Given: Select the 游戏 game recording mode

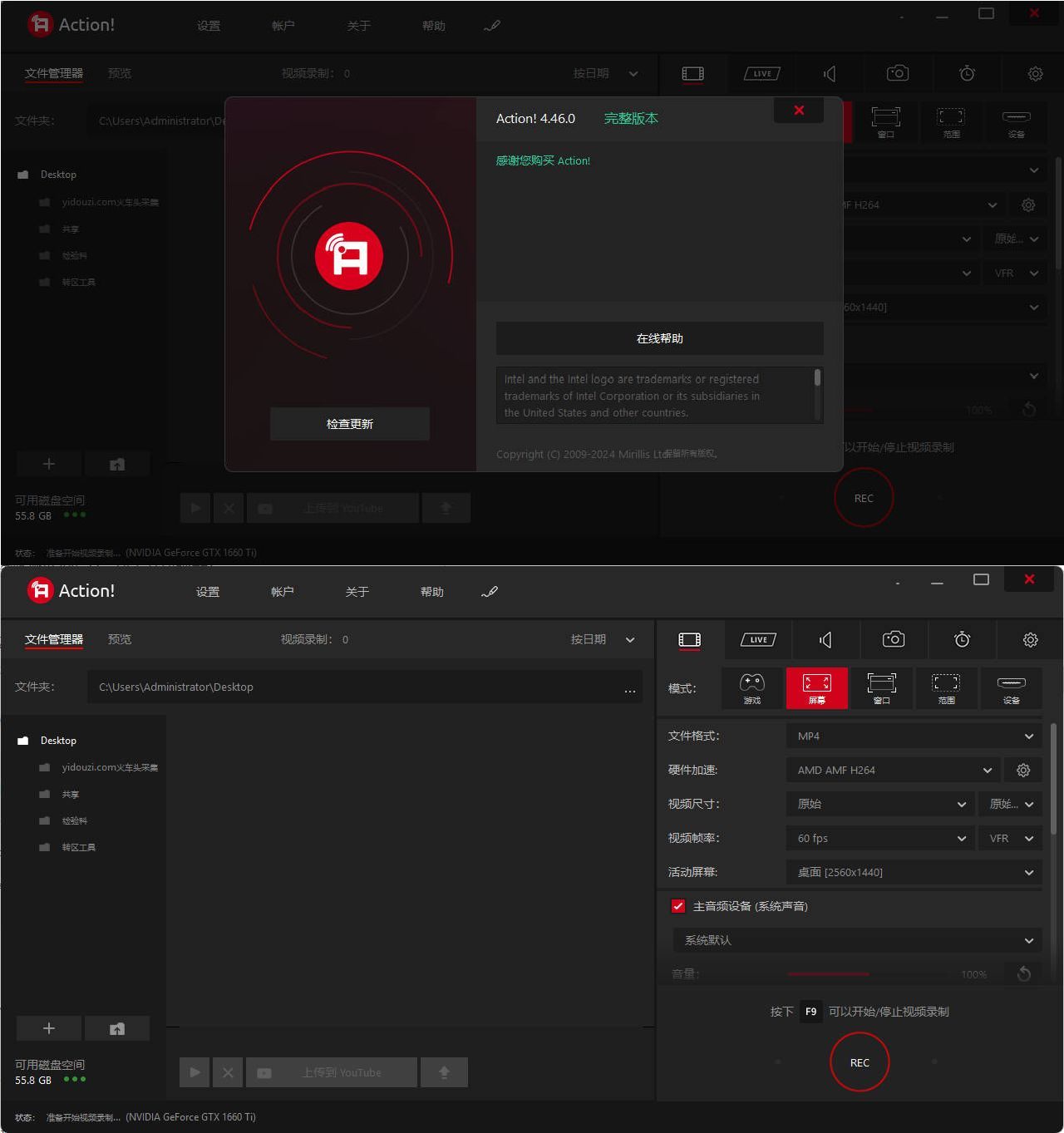Looking at the screenshot, I should (751, 688).
